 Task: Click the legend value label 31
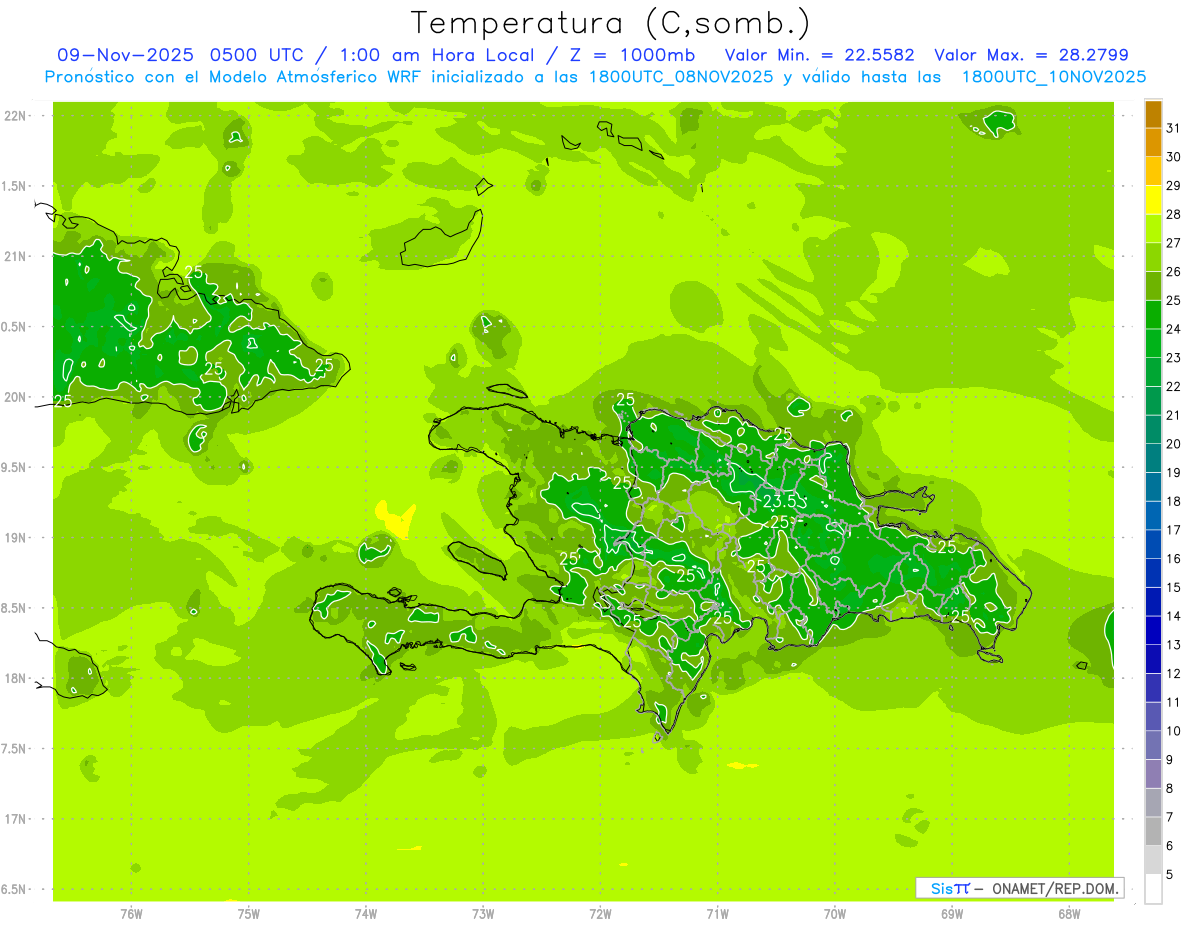pos(1173,128)
